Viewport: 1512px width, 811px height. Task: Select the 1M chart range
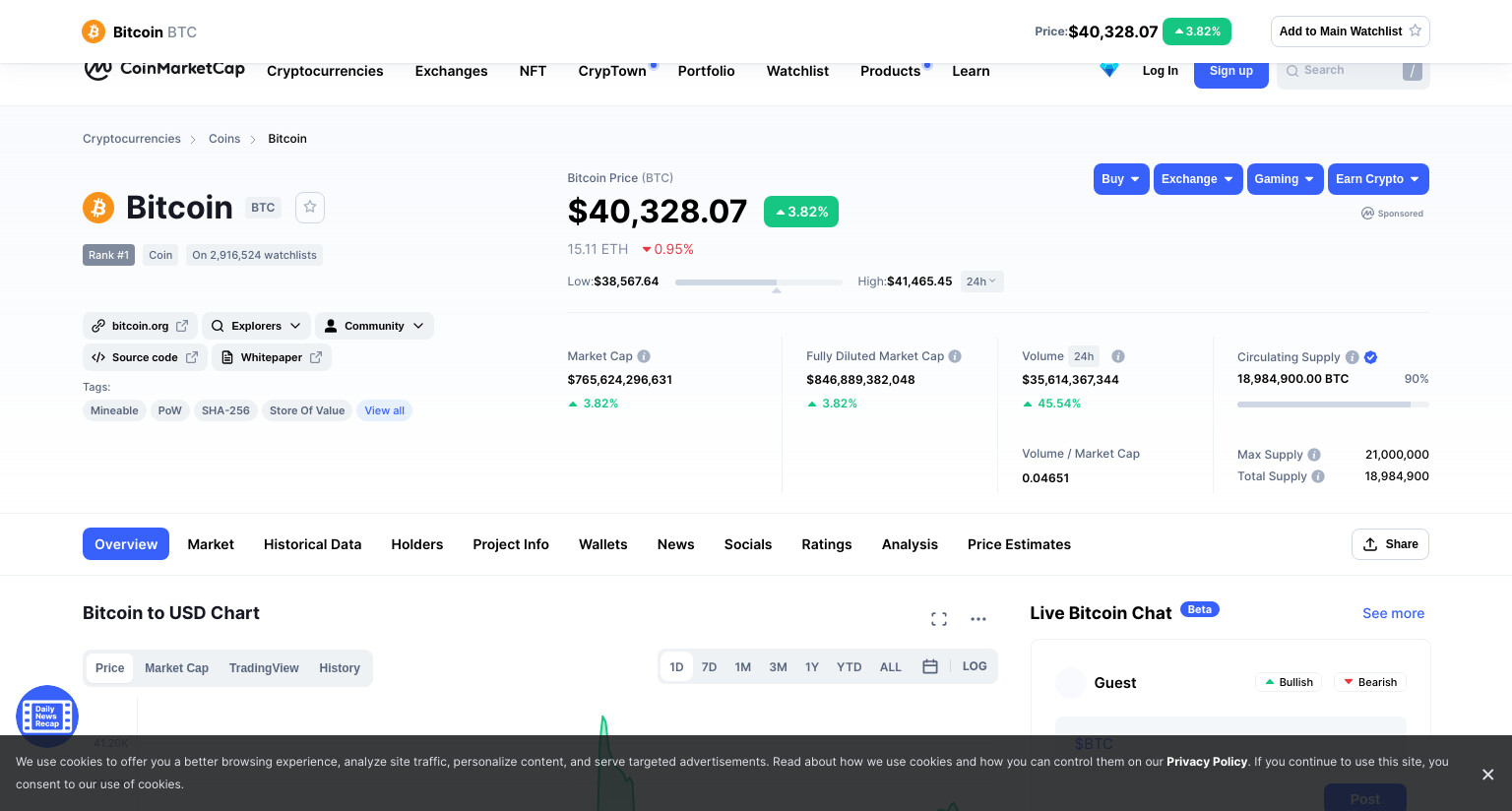[x=743, y=667]
